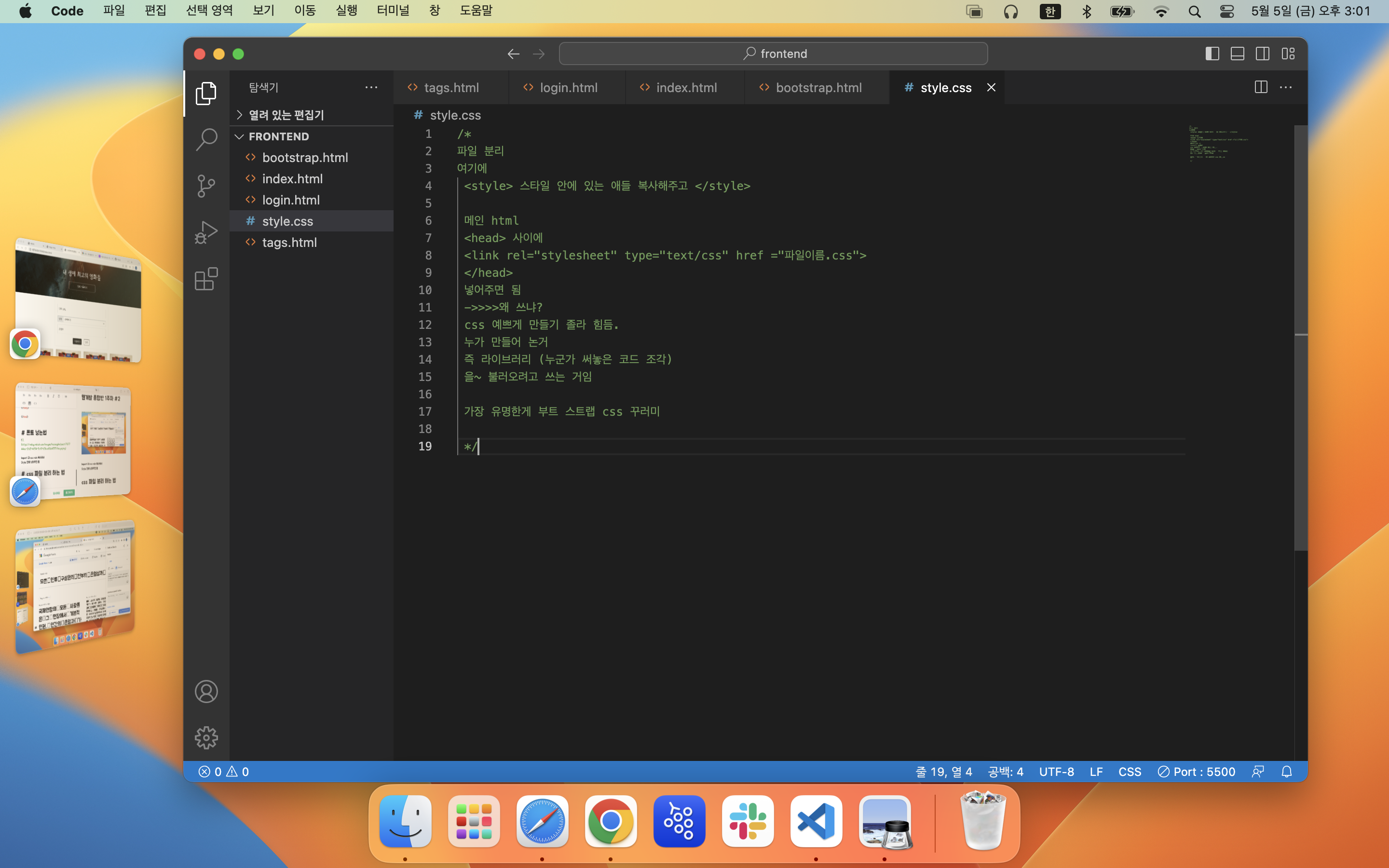Screen dimensions: 1389x868
Task: Switch to the tags.html tab
Action: 451,87
